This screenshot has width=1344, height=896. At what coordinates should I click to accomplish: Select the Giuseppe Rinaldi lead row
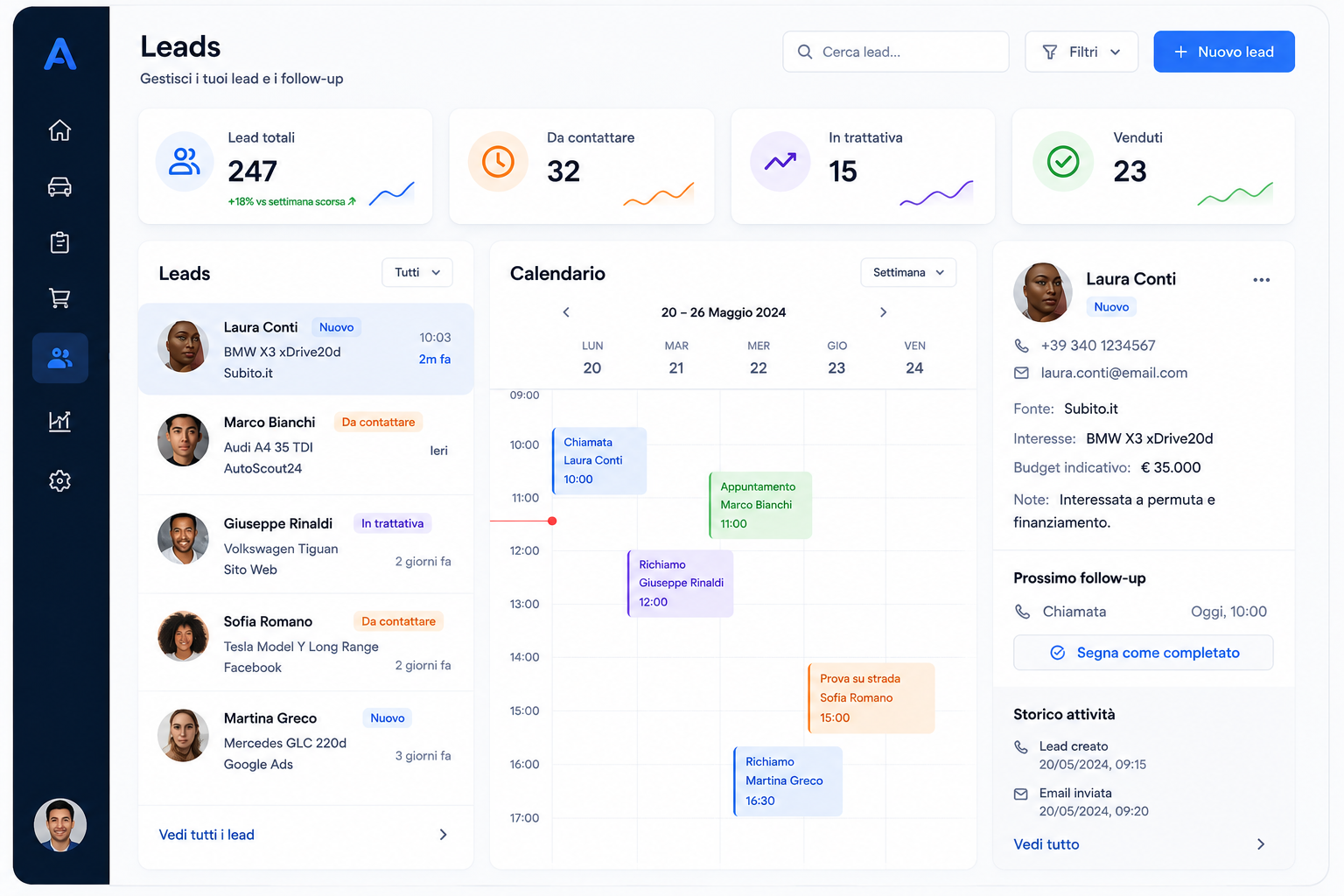point(305,544)
